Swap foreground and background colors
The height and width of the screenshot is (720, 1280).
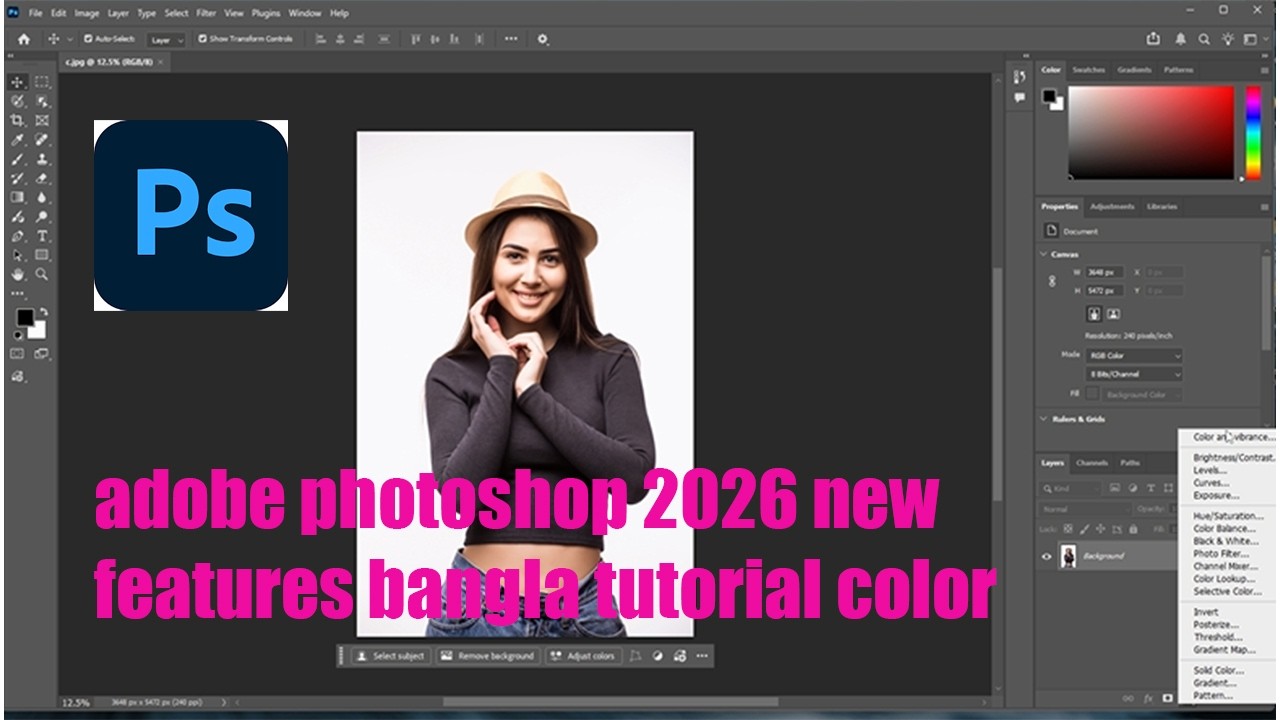point(43,312)
